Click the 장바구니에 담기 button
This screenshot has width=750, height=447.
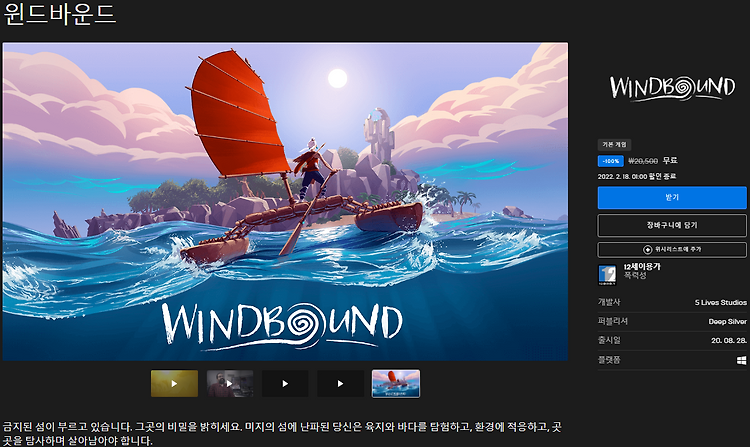(x=672, y=225)
